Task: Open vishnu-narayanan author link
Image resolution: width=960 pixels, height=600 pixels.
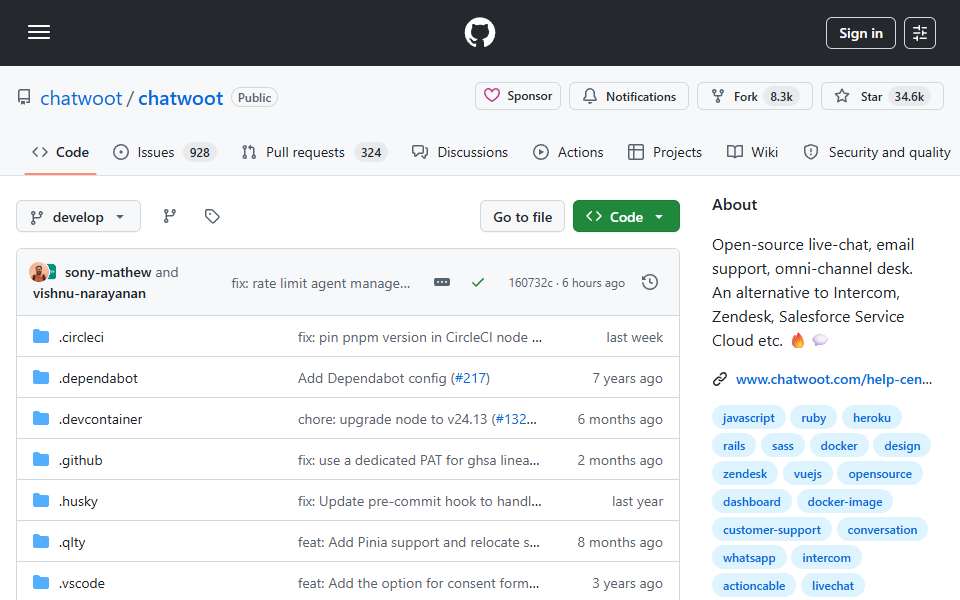Action: tap(89, 294)
